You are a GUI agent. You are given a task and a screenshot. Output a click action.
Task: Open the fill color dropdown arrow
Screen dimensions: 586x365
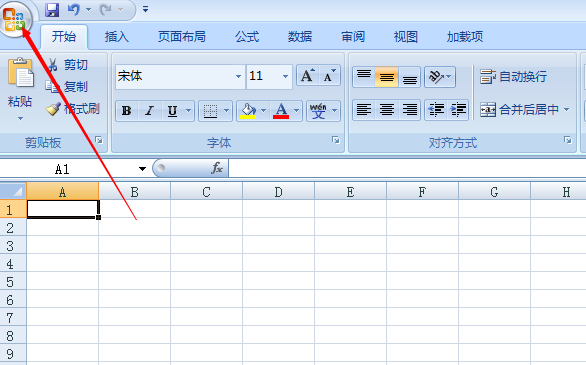pyautogui.click(x=263, y=111)
